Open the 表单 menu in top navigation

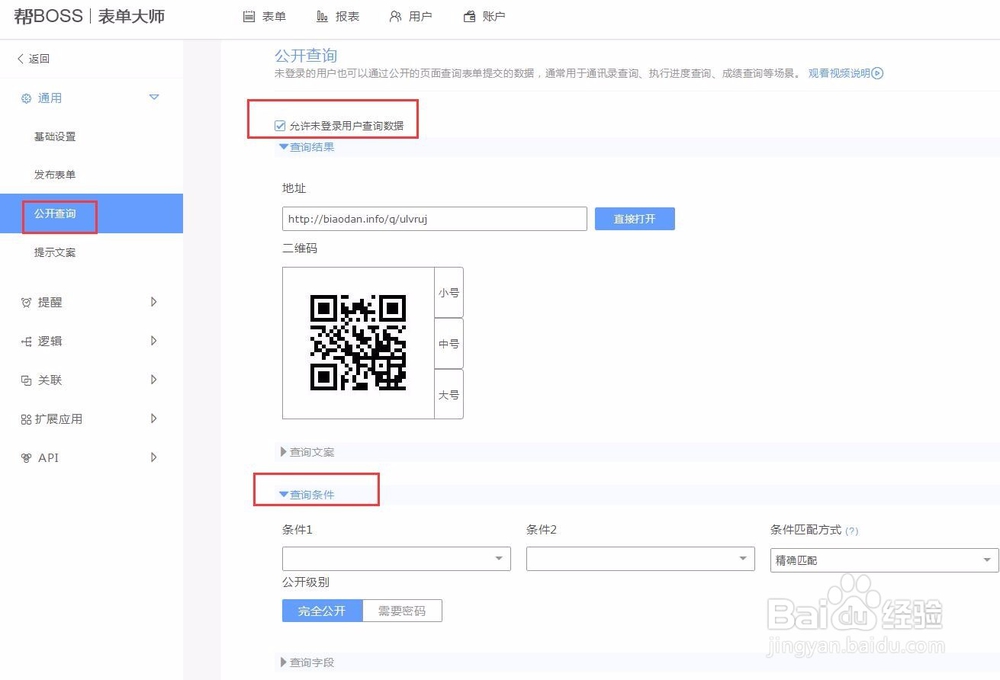click(x=264, y=17)
